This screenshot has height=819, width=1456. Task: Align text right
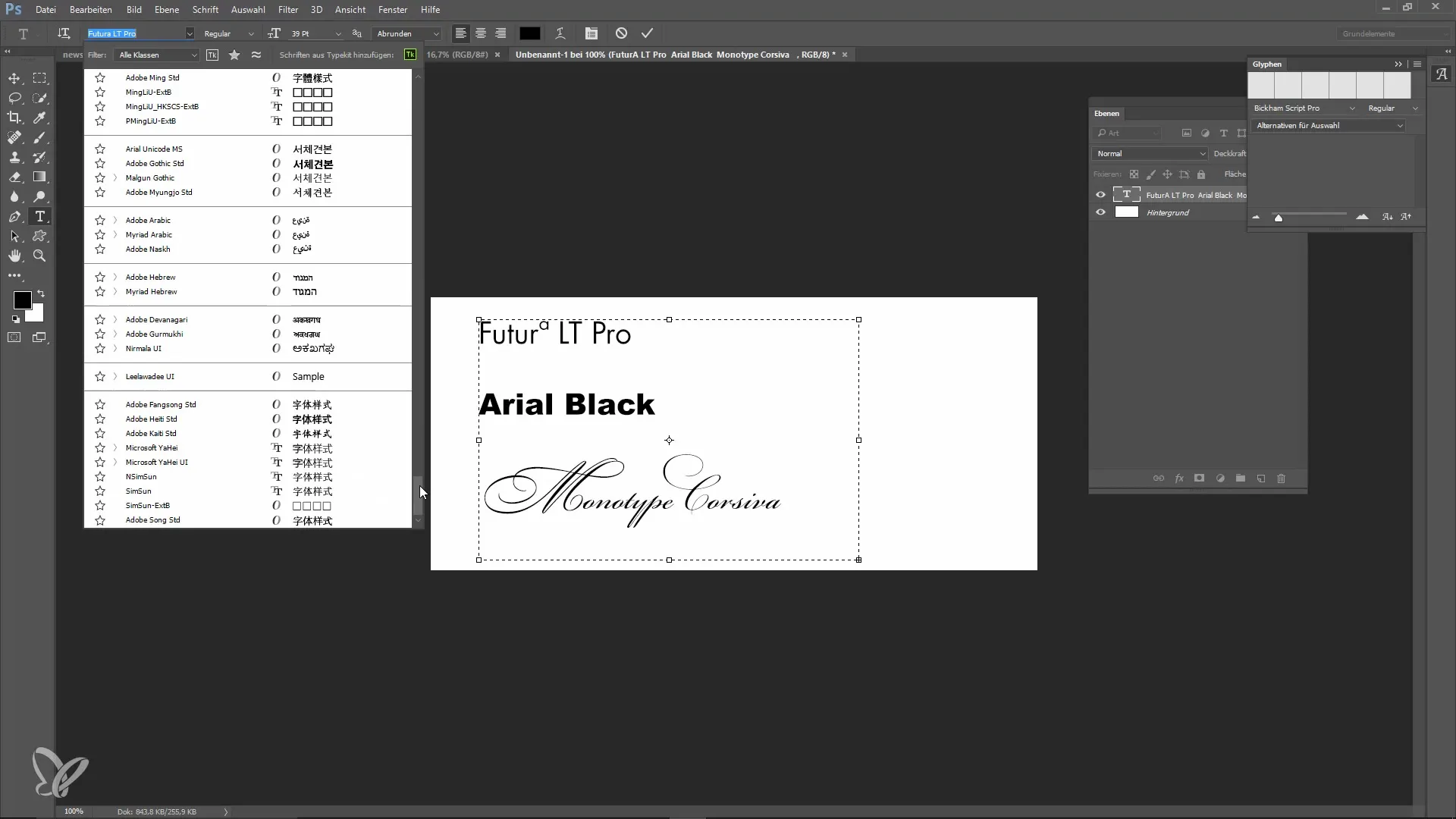500,33
